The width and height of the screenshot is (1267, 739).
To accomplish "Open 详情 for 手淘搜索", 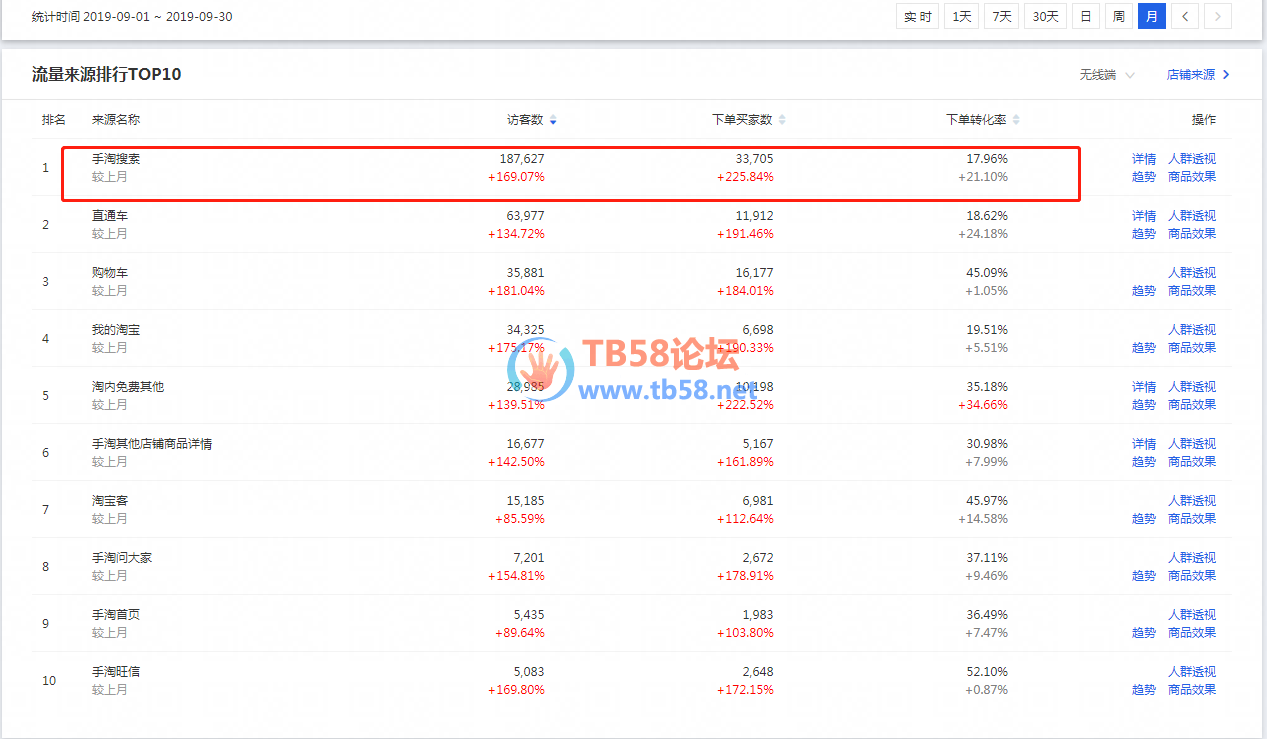I will coord(1144,159).
